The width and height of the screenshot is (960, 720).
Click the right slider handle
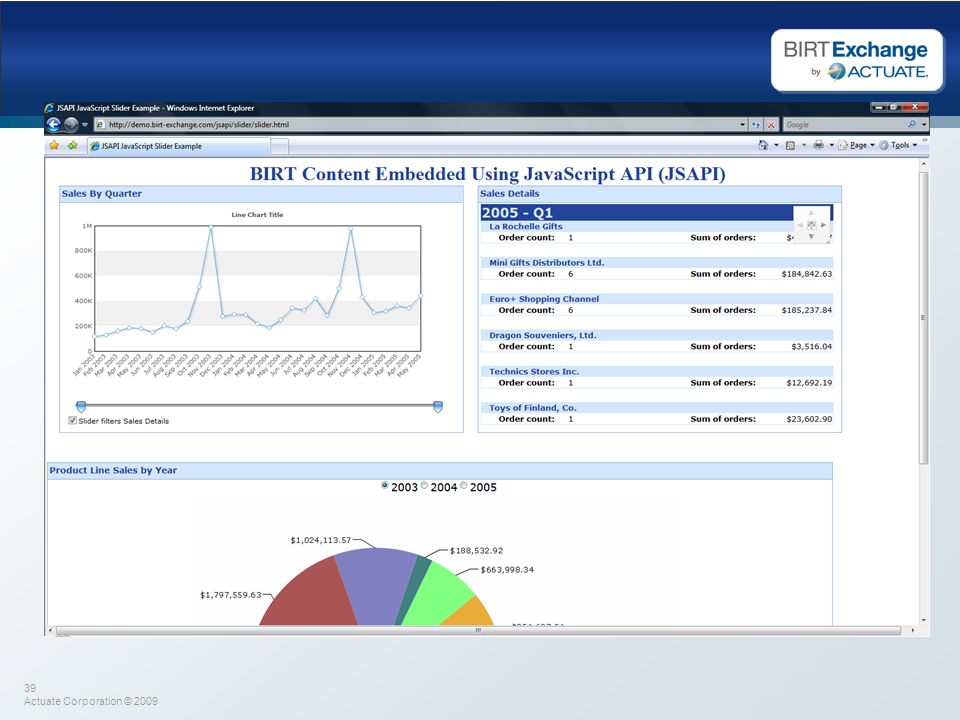438,407
